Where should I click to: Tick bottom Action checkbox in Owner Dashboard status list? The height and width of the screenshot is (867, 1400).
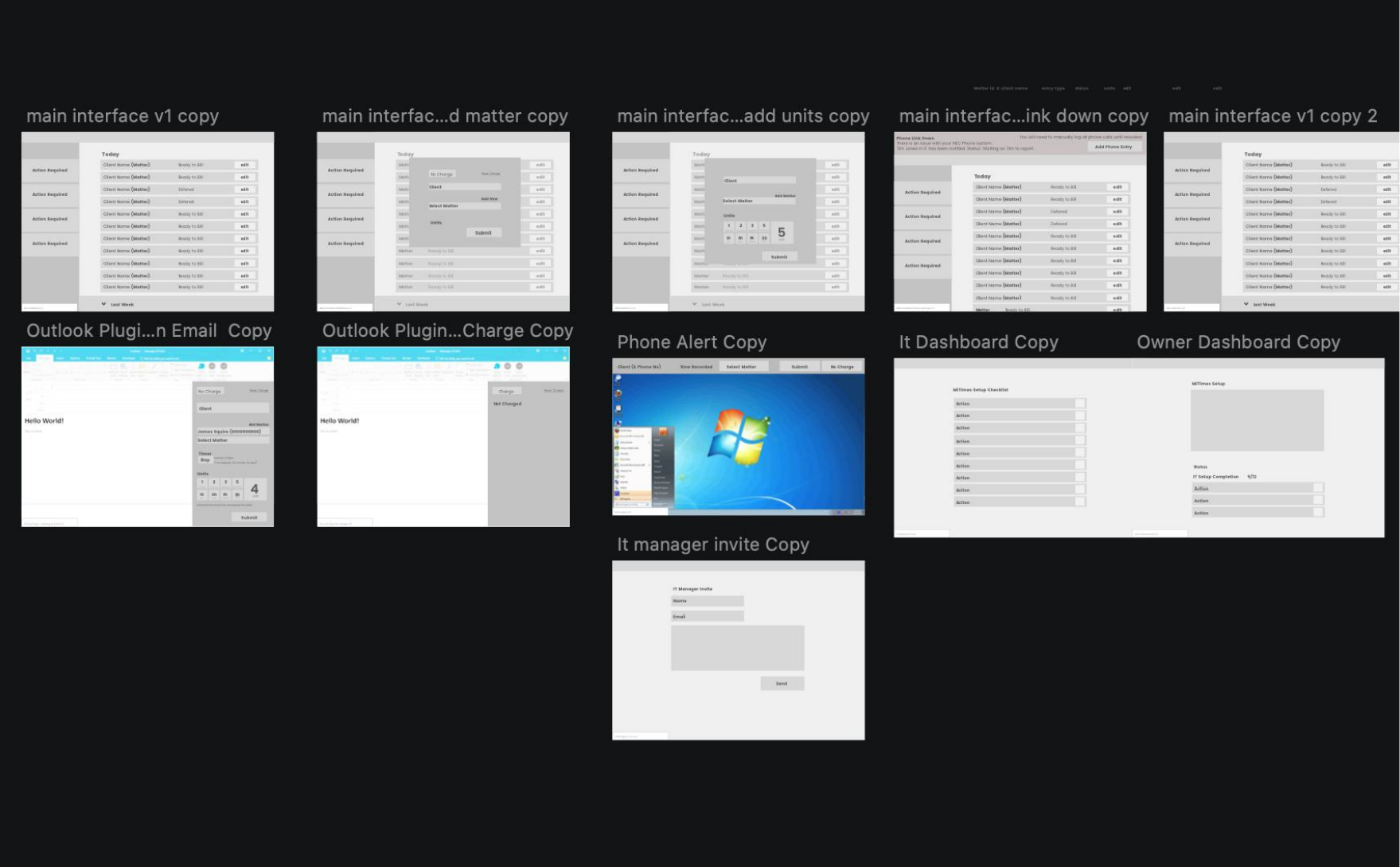click(1318, 513)
